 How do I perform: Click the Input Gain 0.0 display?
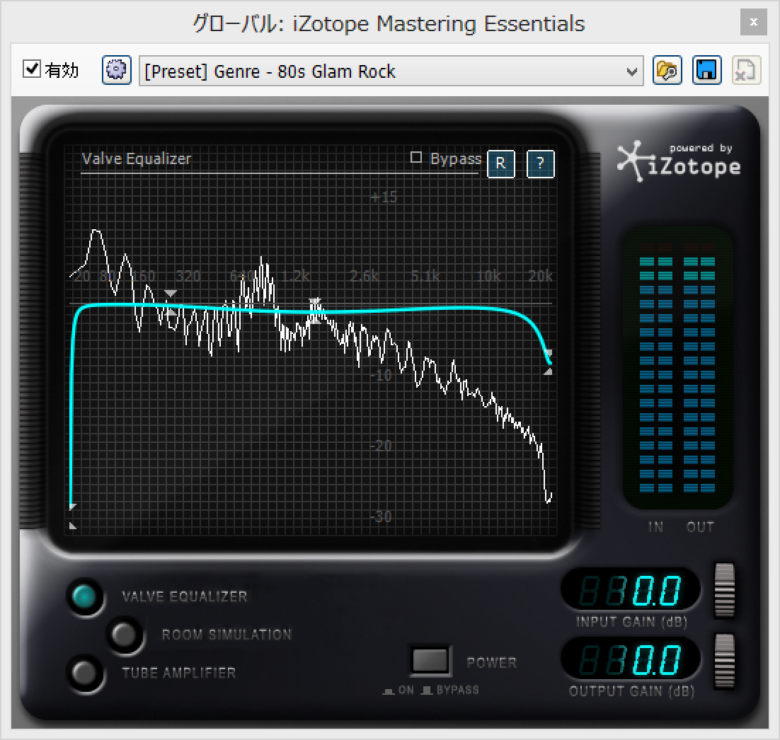click(x=630, y=590)
